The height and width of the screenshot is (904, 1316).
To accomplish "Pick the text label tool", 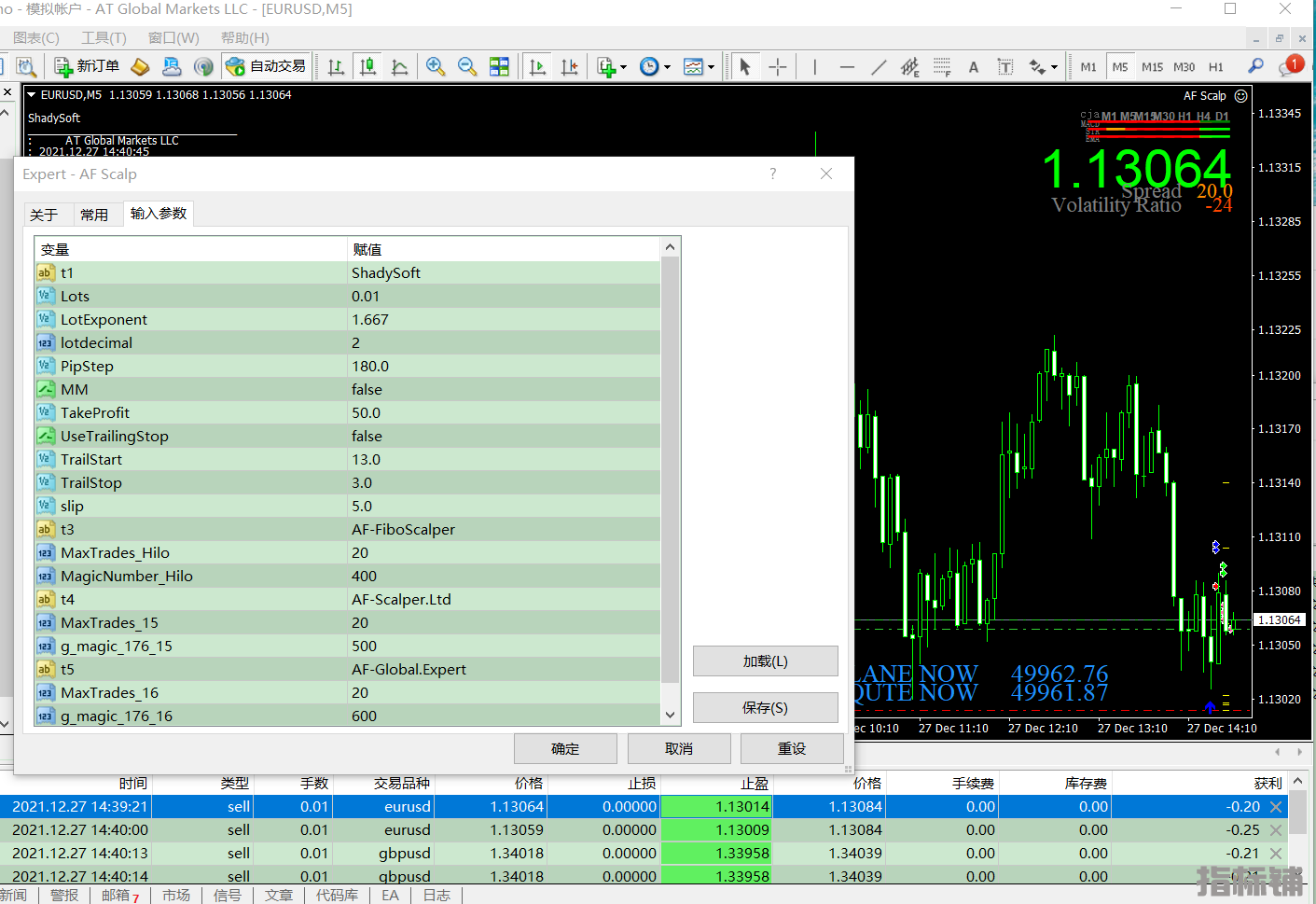I will tap(973, 66).
